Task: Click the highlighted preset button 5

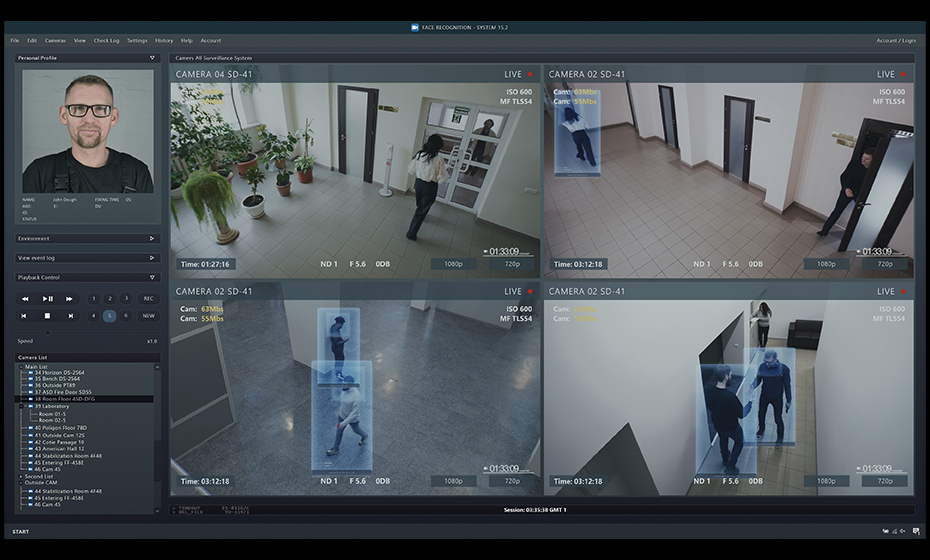Action: click(x=109, y=316)
